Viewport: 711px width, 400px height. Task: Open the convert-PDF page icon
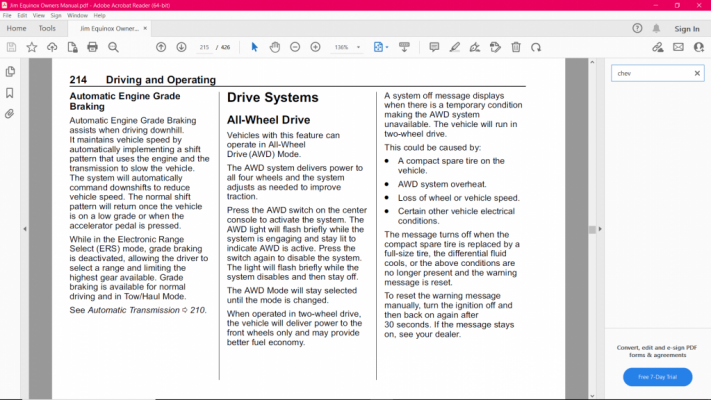73,47
